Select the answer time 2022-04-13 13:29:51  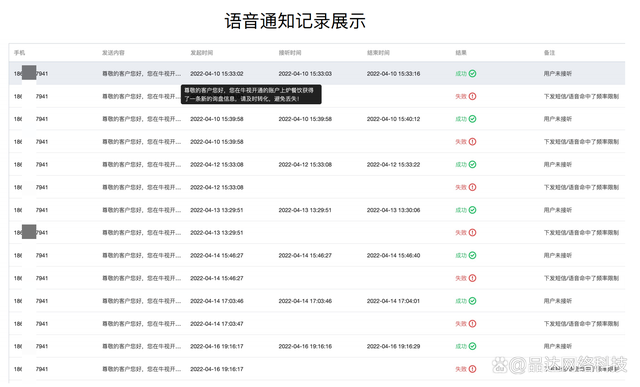point(305,210)
